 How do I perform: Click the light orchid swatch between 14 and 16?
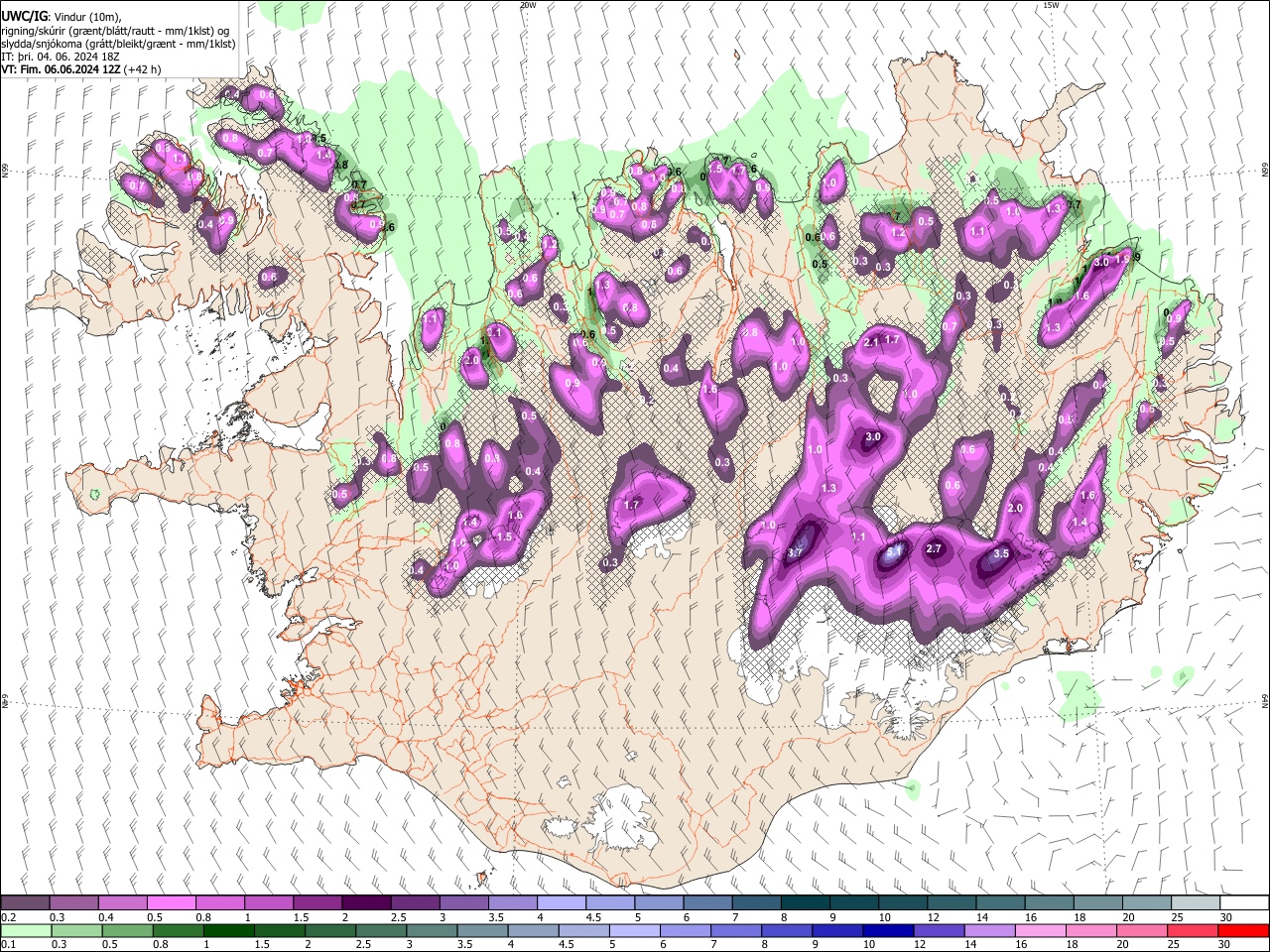click(x=988, y=930)
